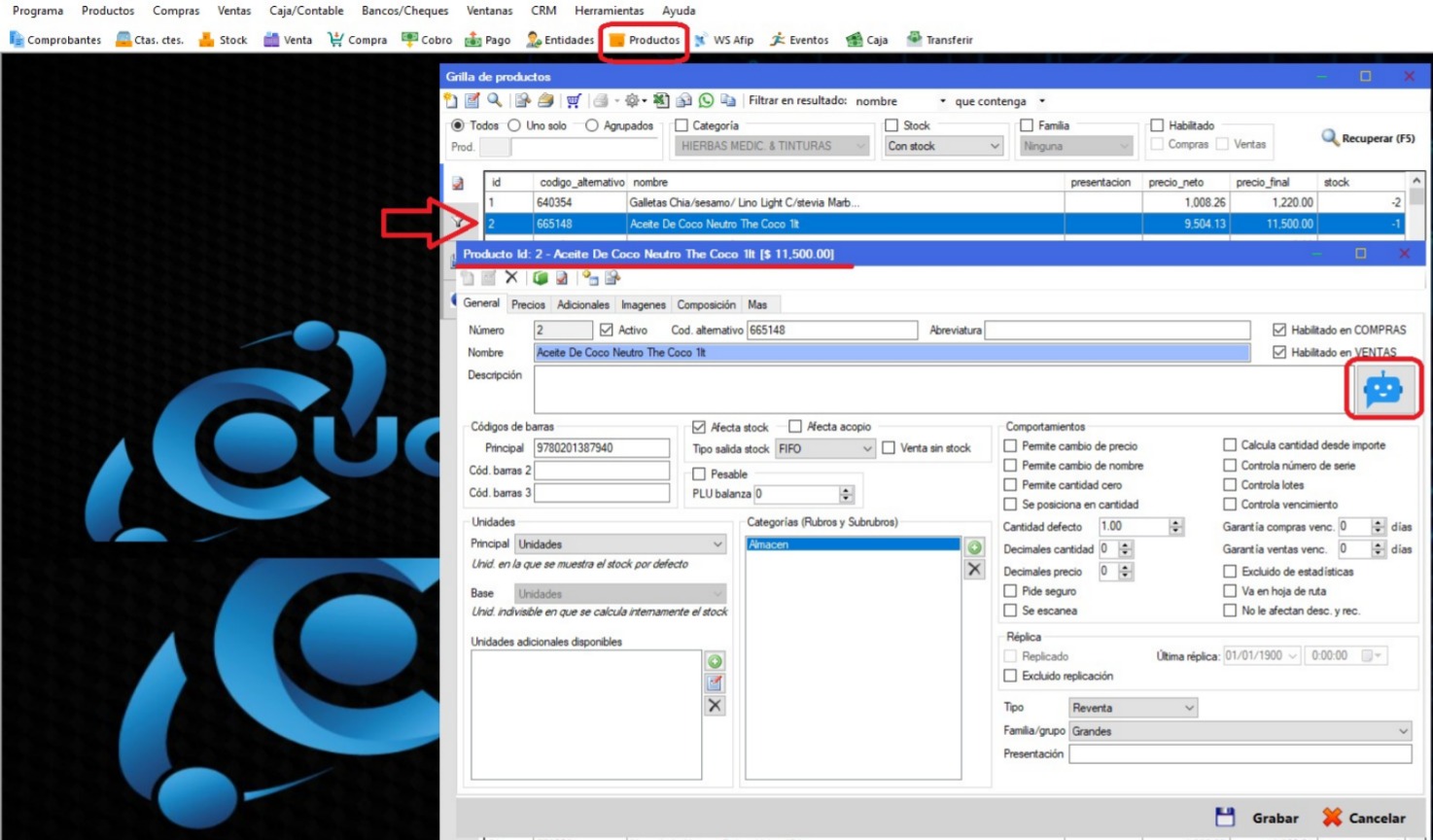This screenshot has height=840, width=1433.
Task: Click Recuperar (F5) button
Action: (x=1368, y=138)
